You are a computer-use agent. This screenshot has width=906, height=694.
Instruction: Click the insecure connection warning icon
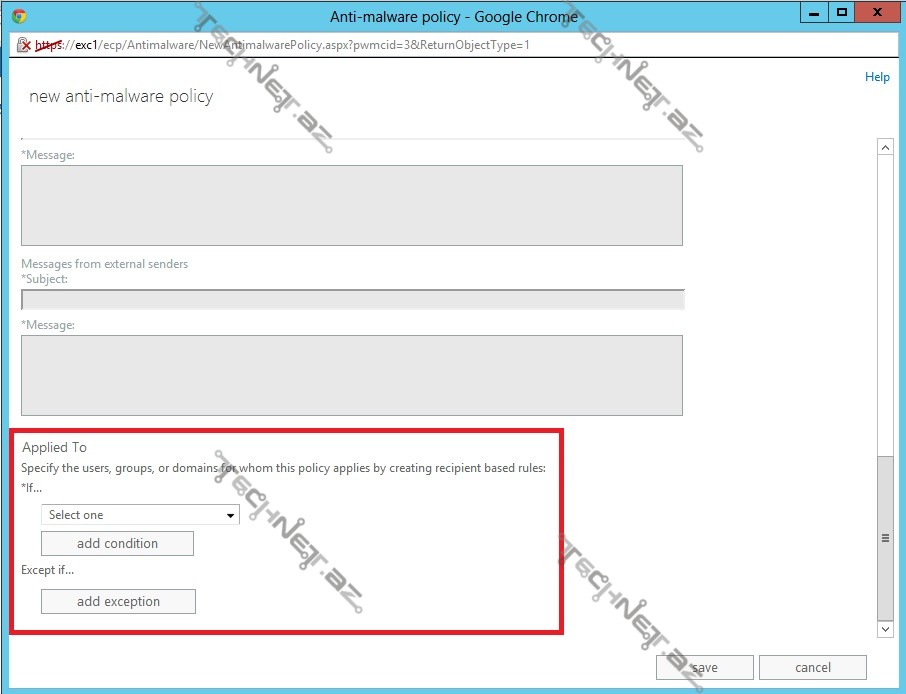click(23, 45)
